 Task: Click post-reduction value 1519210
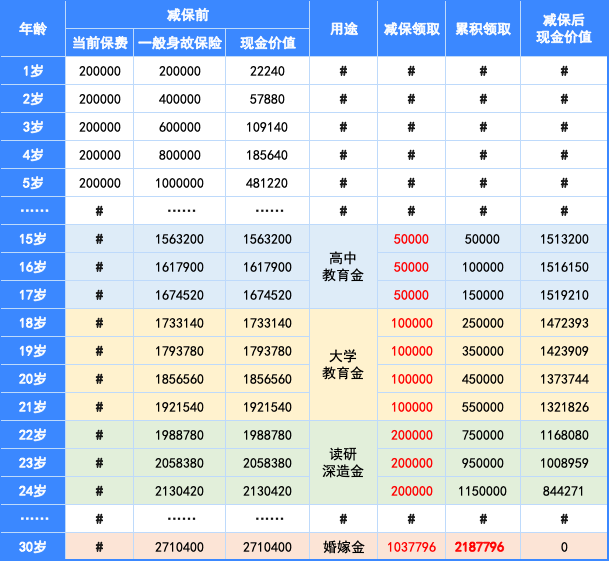(x=564, y=295)
